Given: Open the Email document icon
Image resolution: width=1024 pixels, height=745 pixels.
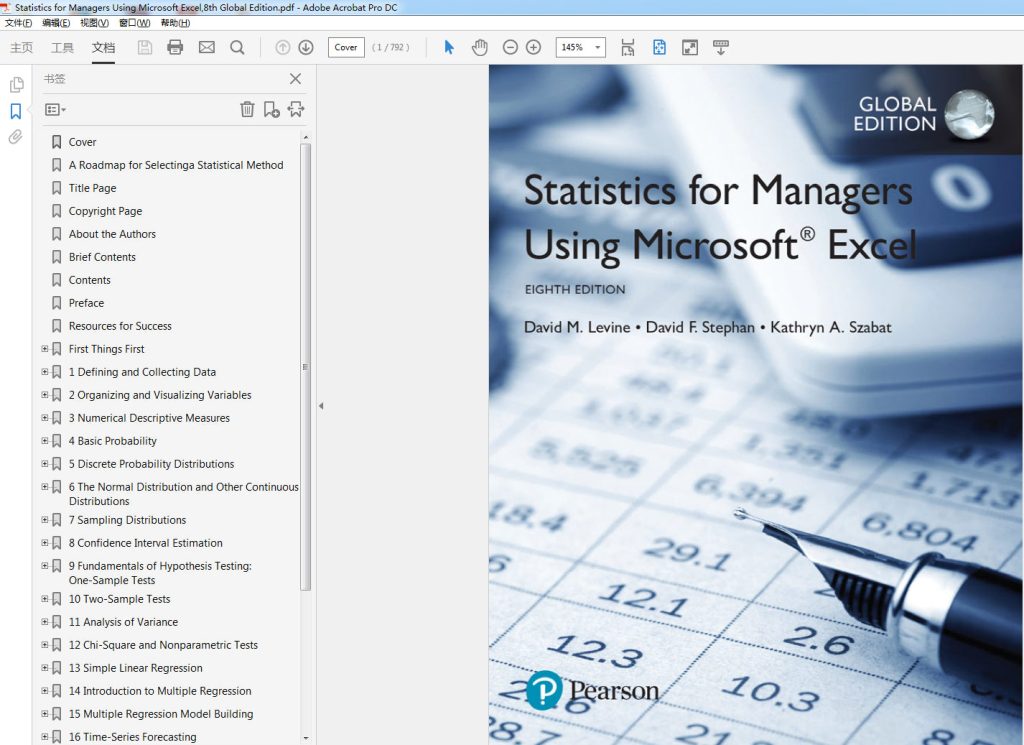Looking at the screenshot, I should click(206, 47).
